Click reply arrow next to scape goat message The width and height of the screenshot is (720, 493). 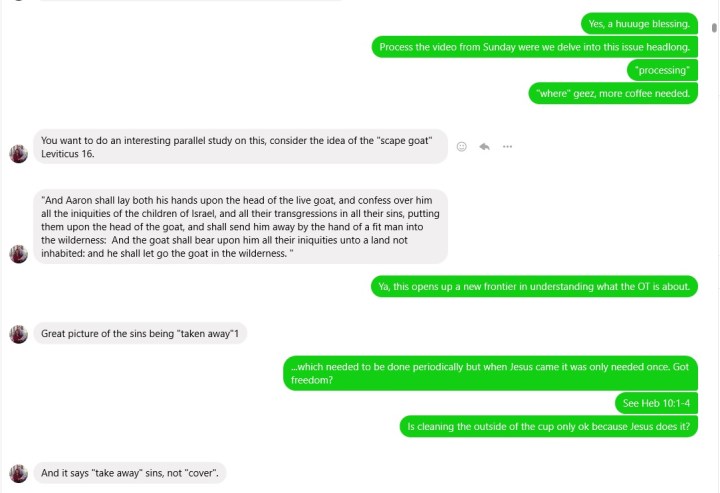pos(485,146)
